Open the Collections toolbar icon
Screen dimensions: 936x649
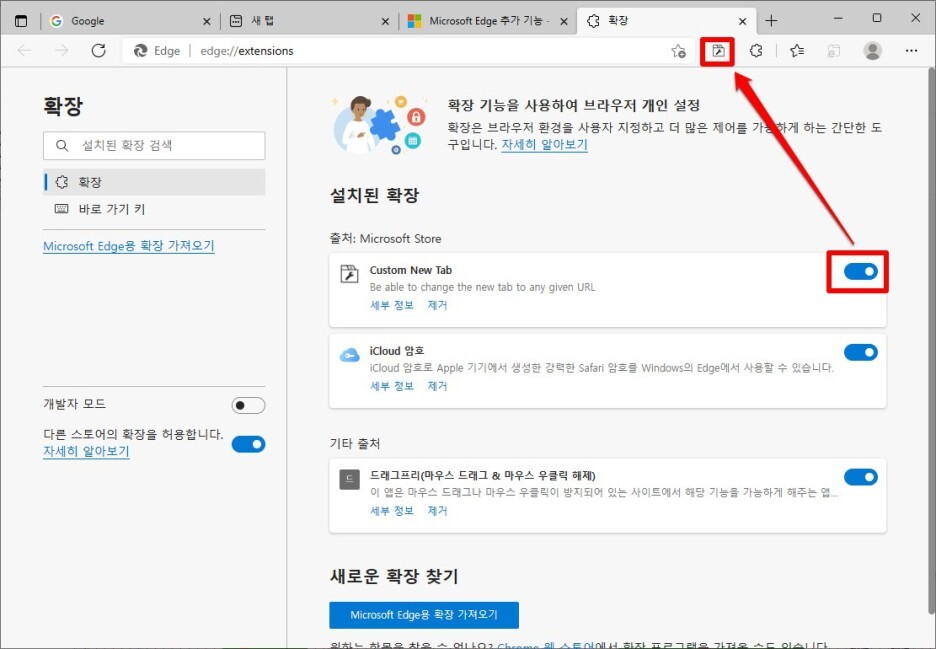click(x=833, y=51)
